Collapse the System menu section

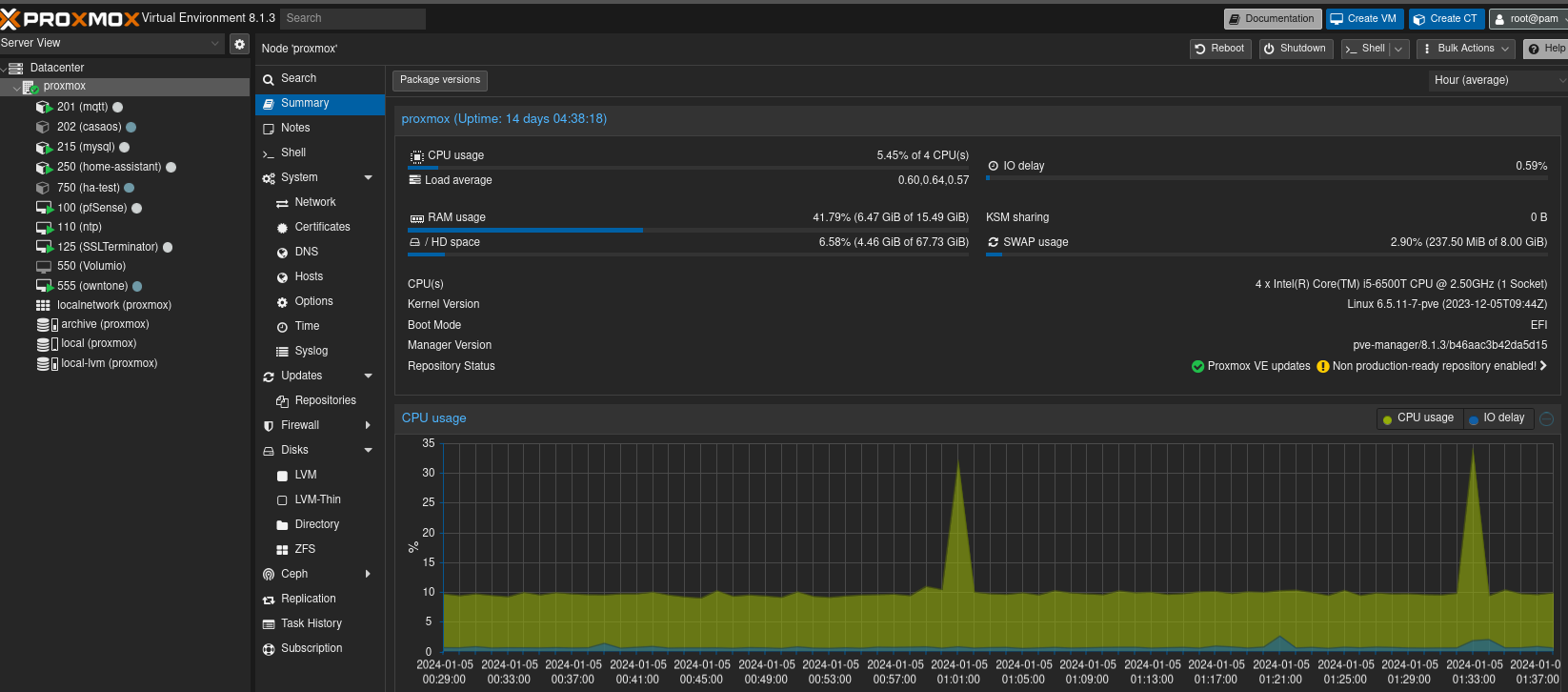369,178
